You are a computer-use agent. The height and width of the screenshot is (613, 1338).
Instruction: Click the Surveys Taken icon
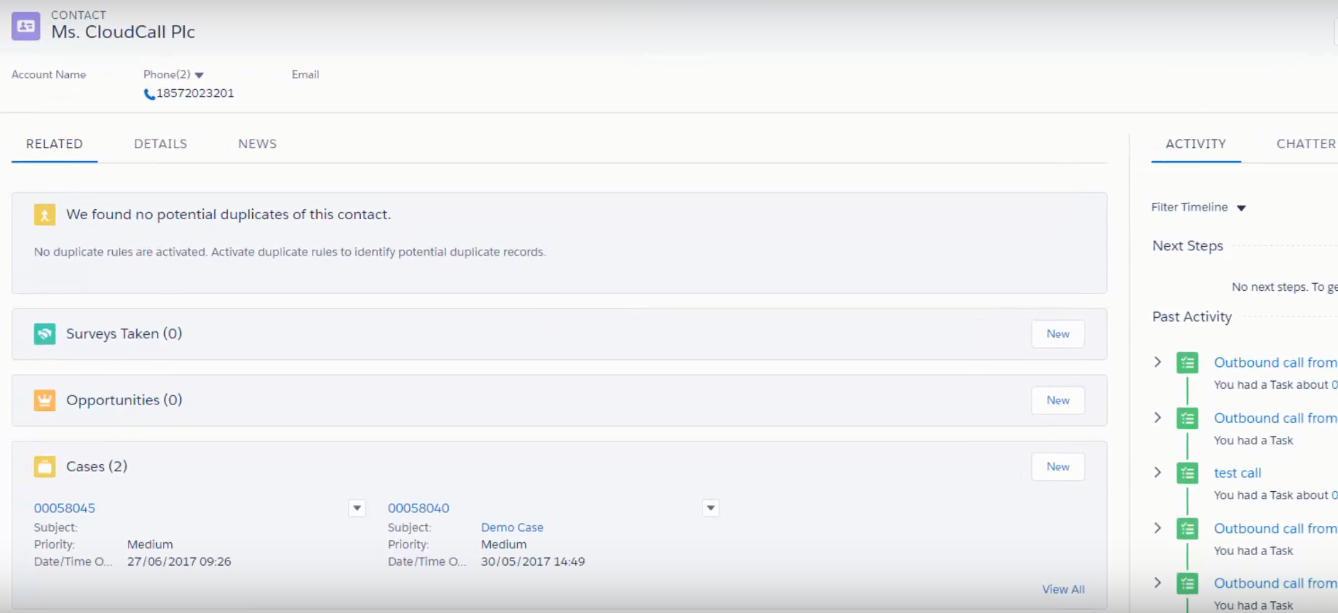(x=44, y=334)
